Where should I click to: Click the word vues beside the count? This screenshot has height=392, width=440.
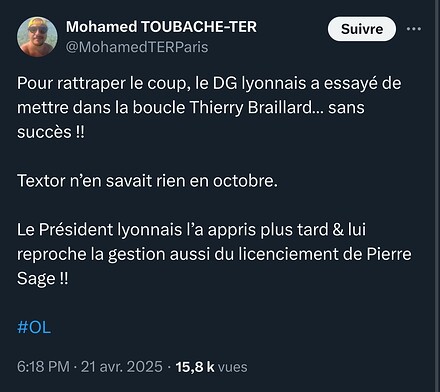pos(233,367)
